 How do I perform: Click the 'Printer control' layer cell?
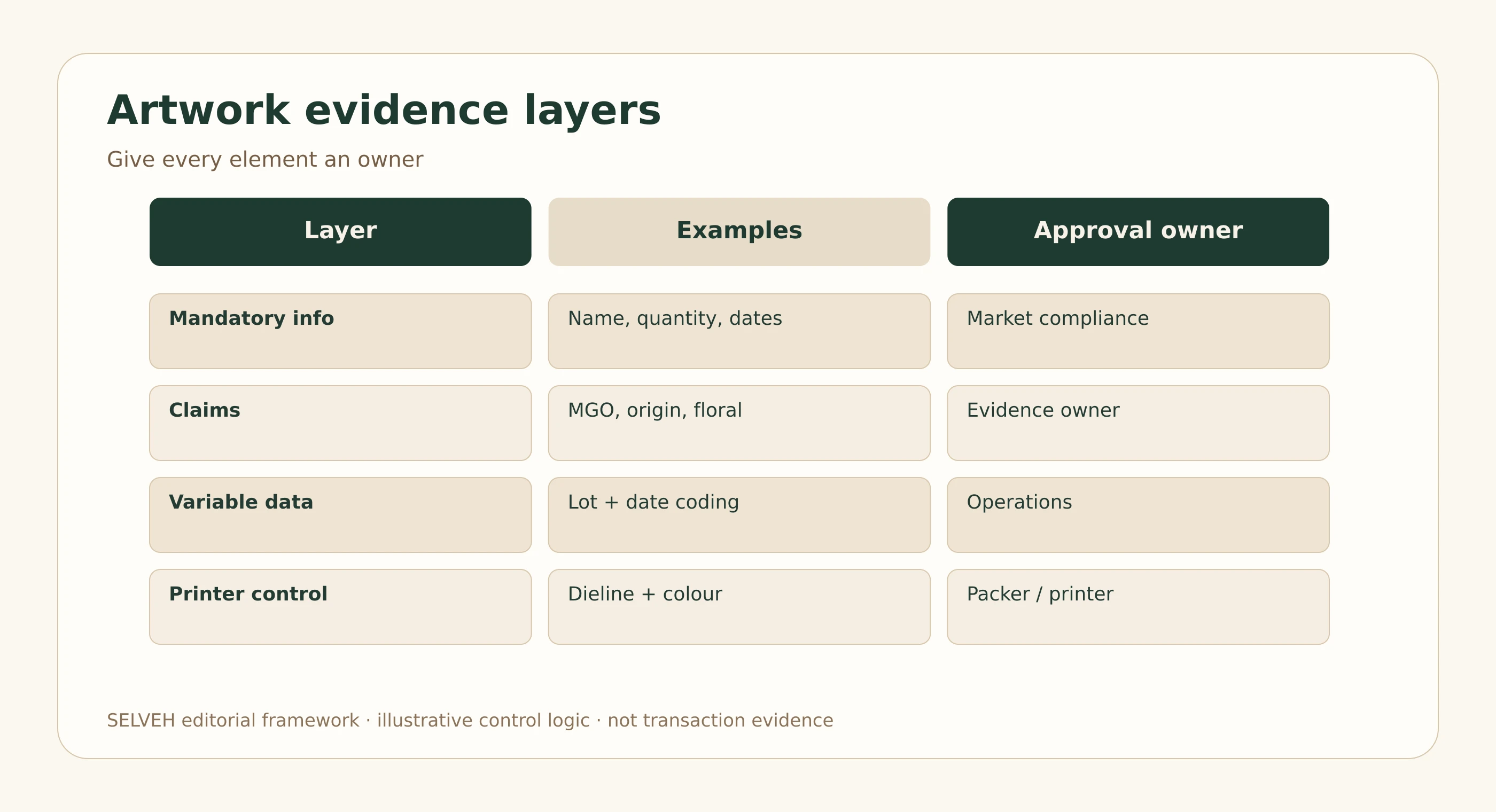click(340, 606)
